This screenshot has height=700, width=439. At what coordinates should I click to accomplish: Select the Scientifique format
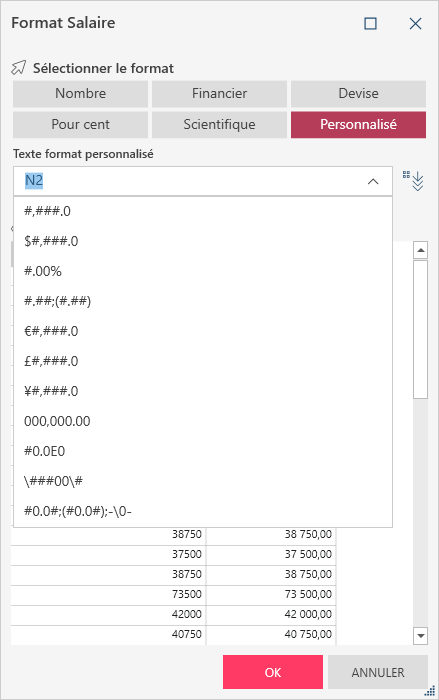pos(219,124)
